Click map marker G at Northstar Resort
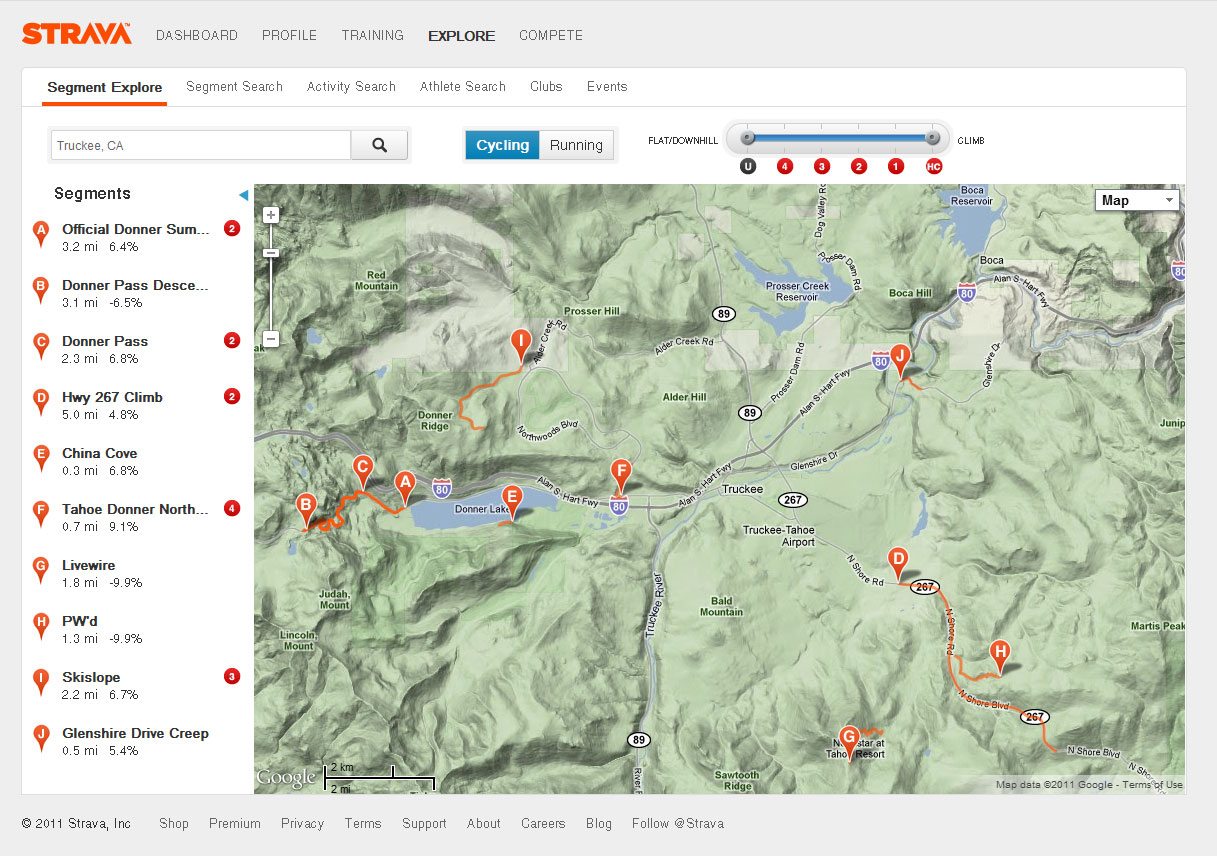1217x856 pixels. 850,744
